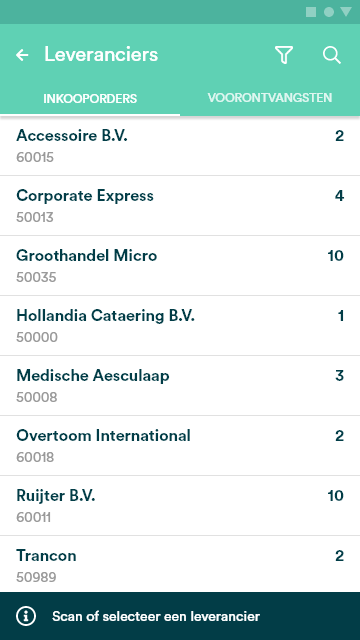Open Overtoom International entry

pos(180,446)
